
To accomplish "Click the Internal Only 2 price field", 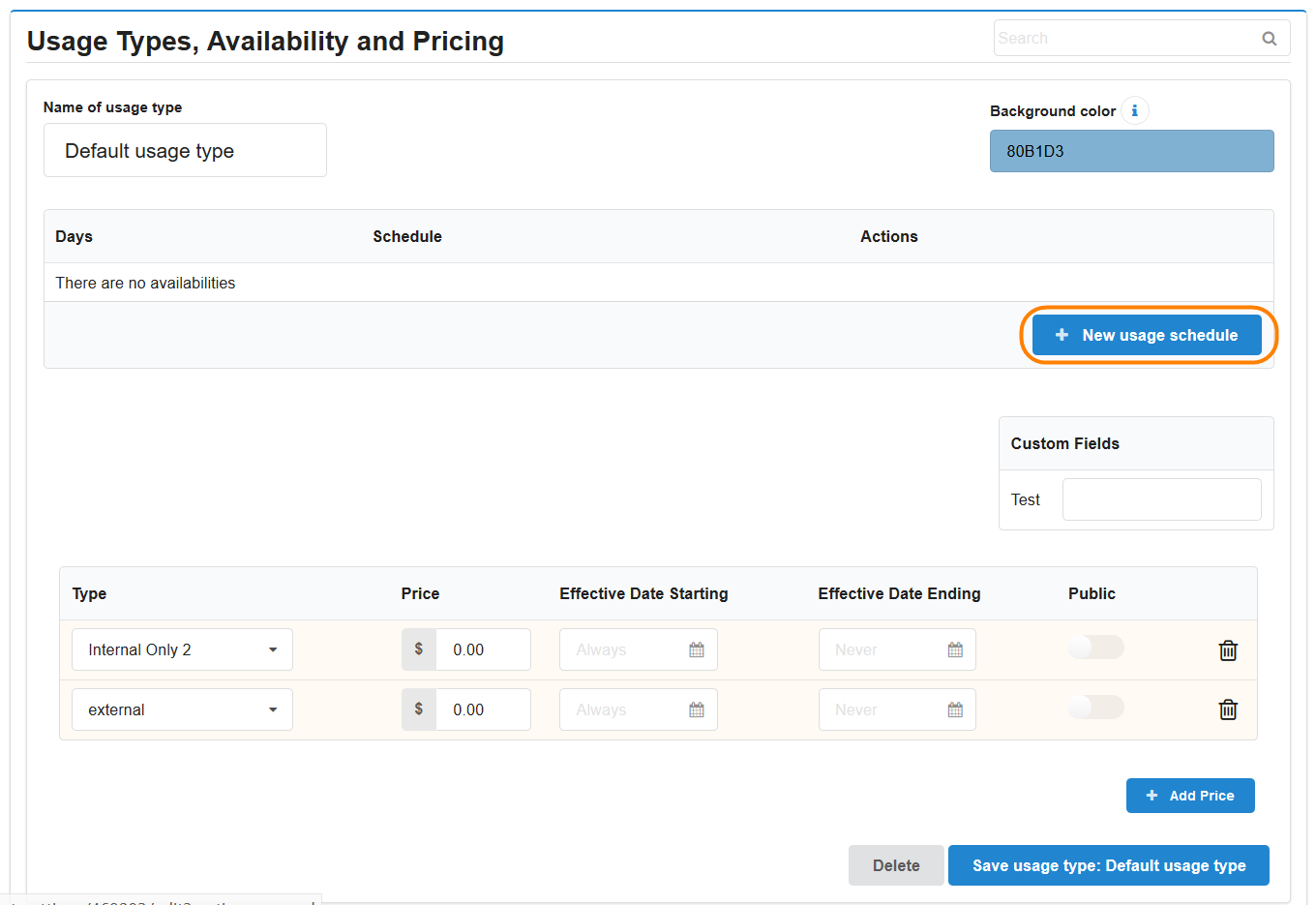I will [482, 650].
